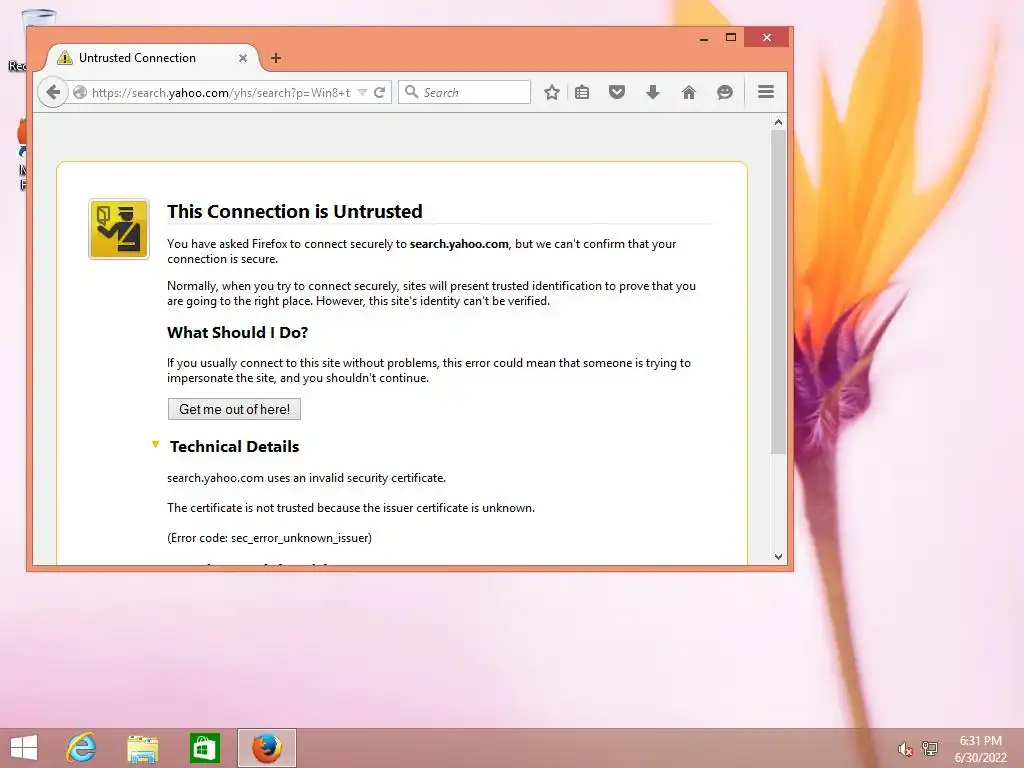
Task: Collapse the Technical Details section
Action: pyautogui.click(x=155, y=445)
